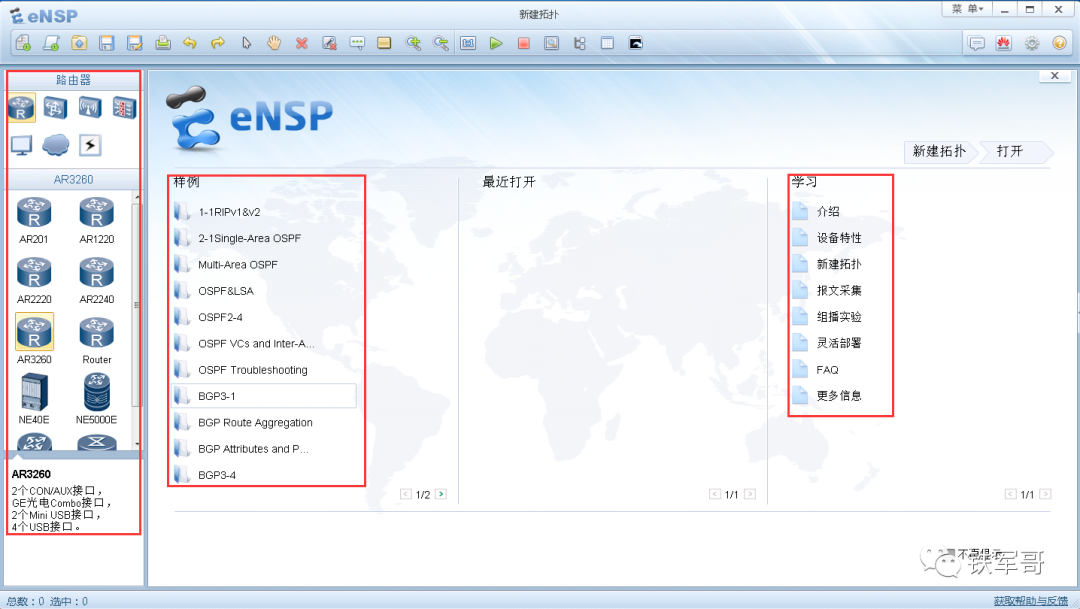Go to next page of 样例 samples
Image resolution: width=1080 pixels, height=609 pixels.
point(440,493)
